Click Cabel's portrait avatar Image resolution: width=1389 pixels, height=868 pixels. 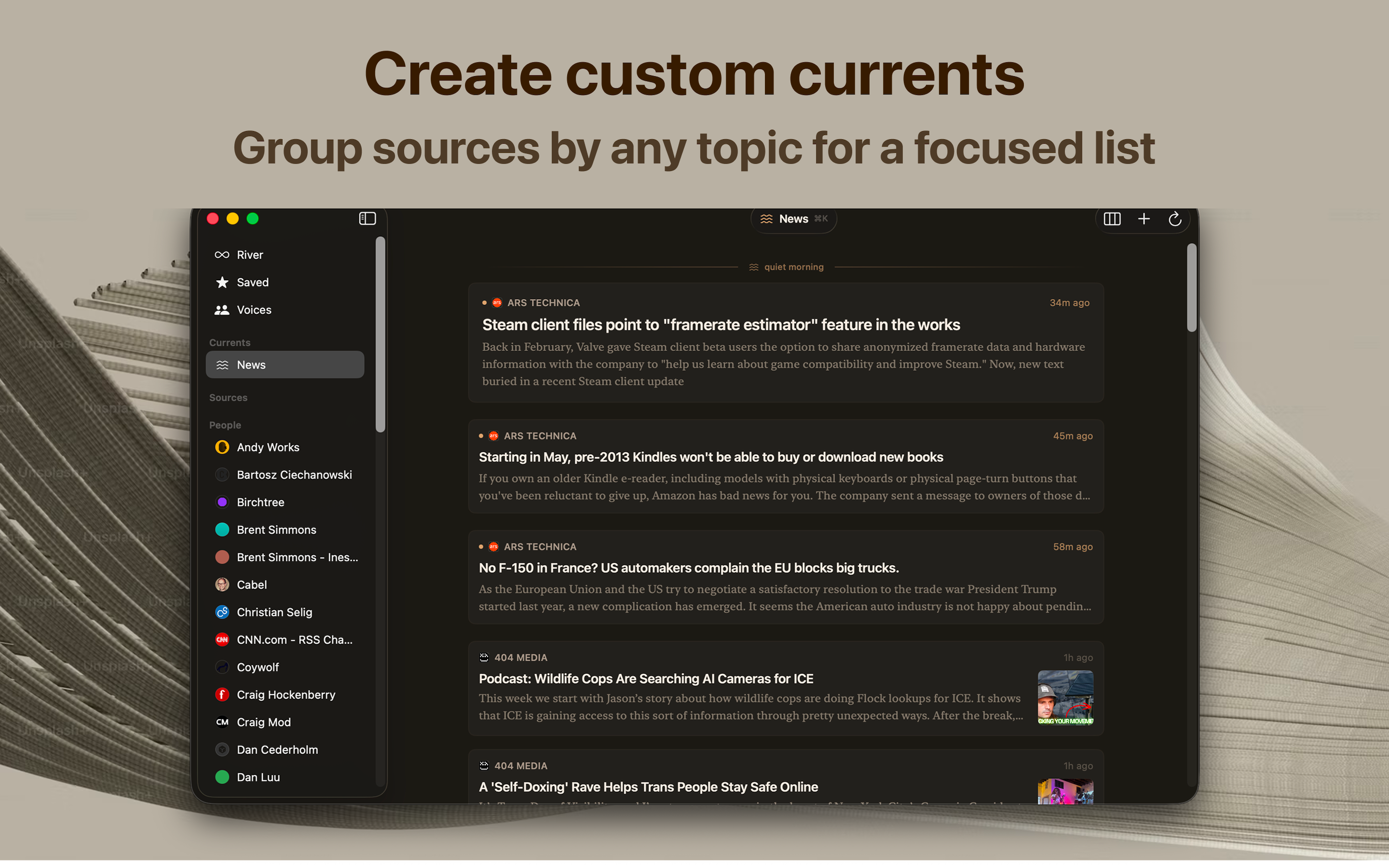coord(222,585)
